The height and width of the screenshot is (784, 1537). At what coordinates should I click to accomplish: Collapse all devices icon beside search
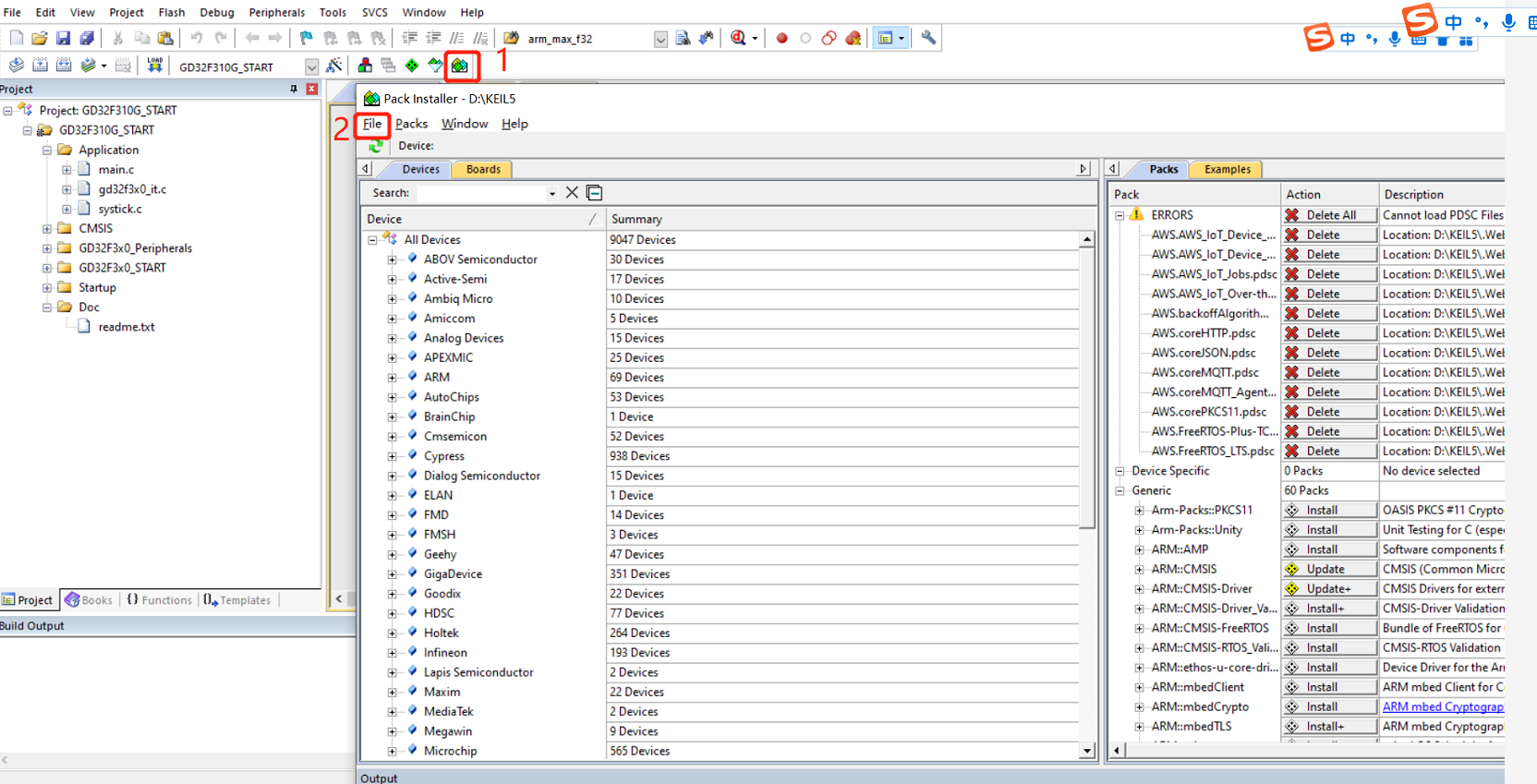[595, 193]
